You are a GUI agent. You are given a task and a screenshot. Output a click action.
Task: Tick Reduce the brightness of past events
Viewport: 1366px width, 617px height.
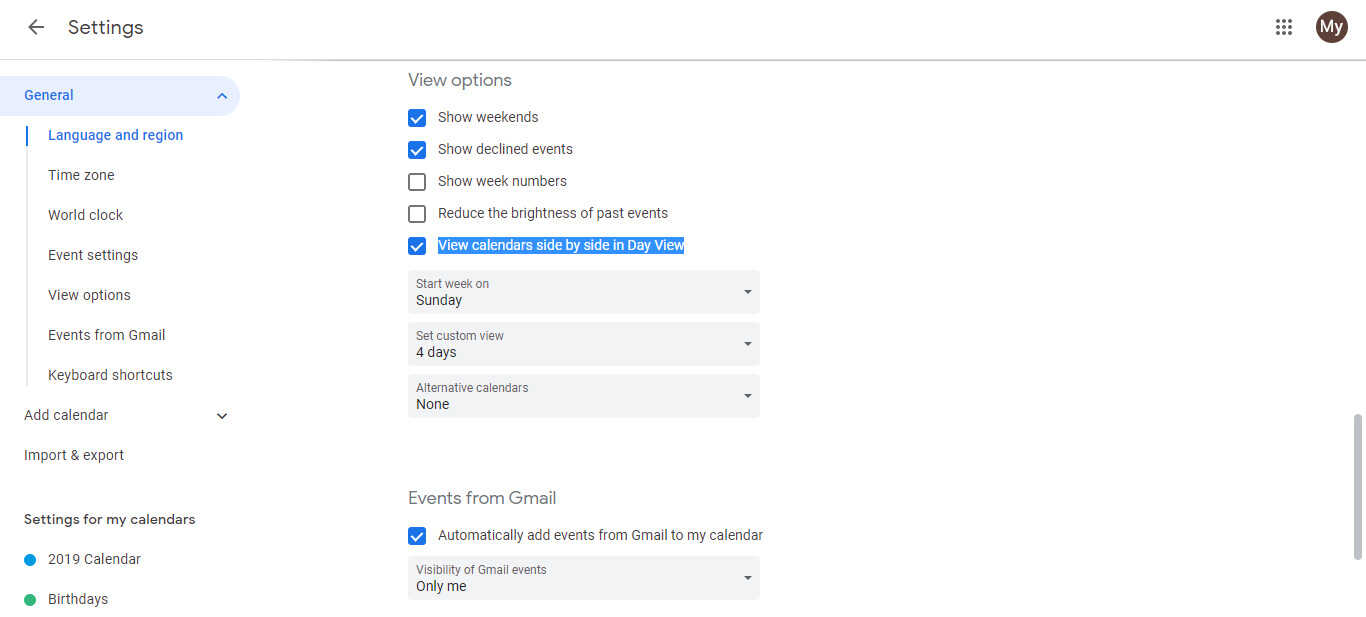(x=417, y=214)
